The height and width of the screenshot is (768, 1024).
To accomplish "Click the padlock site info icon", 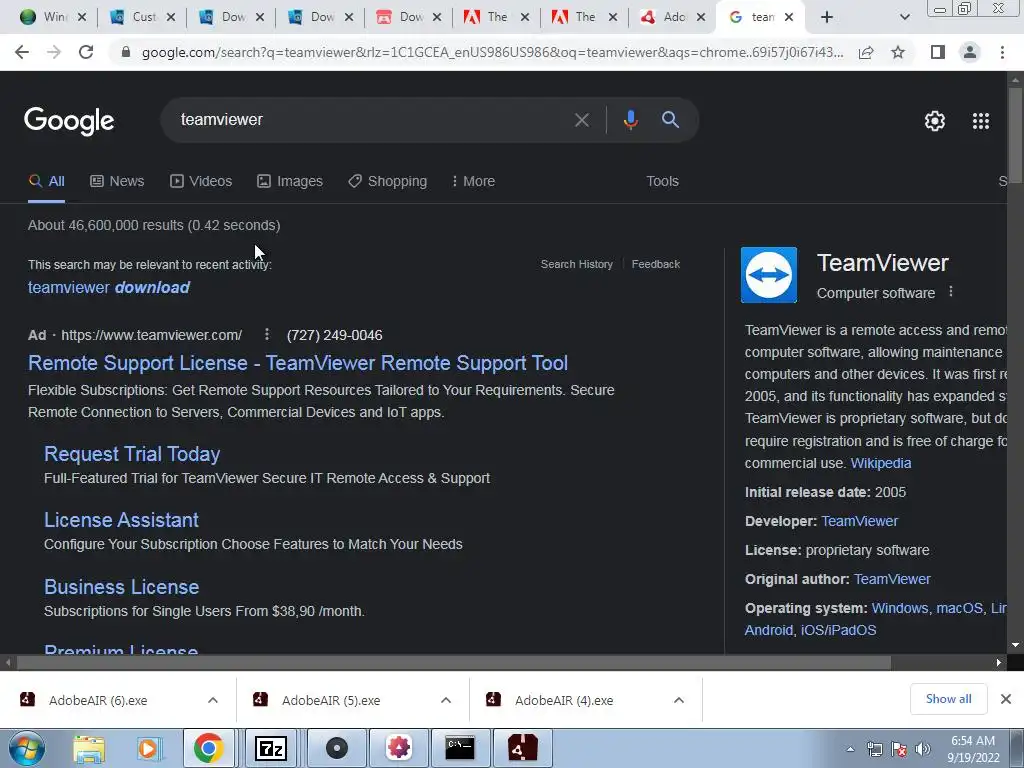I will coord(126,52).
